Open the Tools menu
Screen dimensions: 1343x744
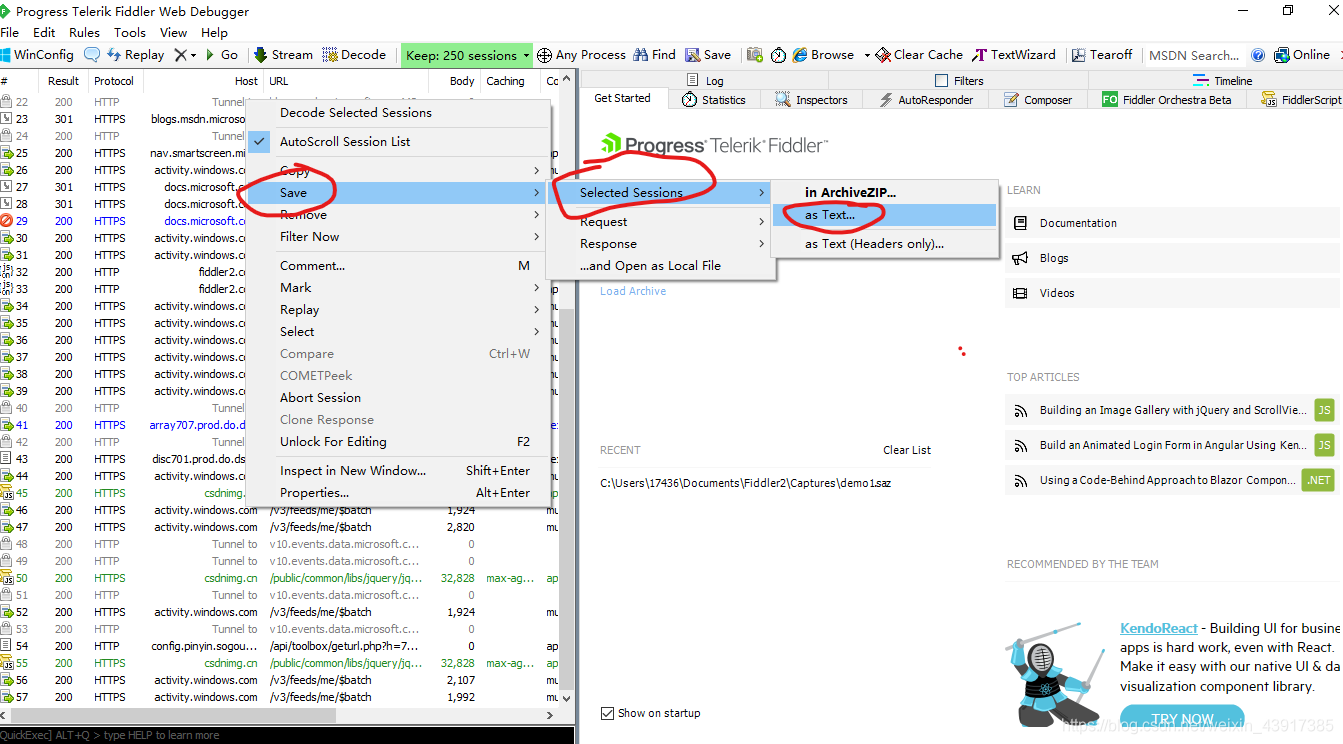(129, 32)
